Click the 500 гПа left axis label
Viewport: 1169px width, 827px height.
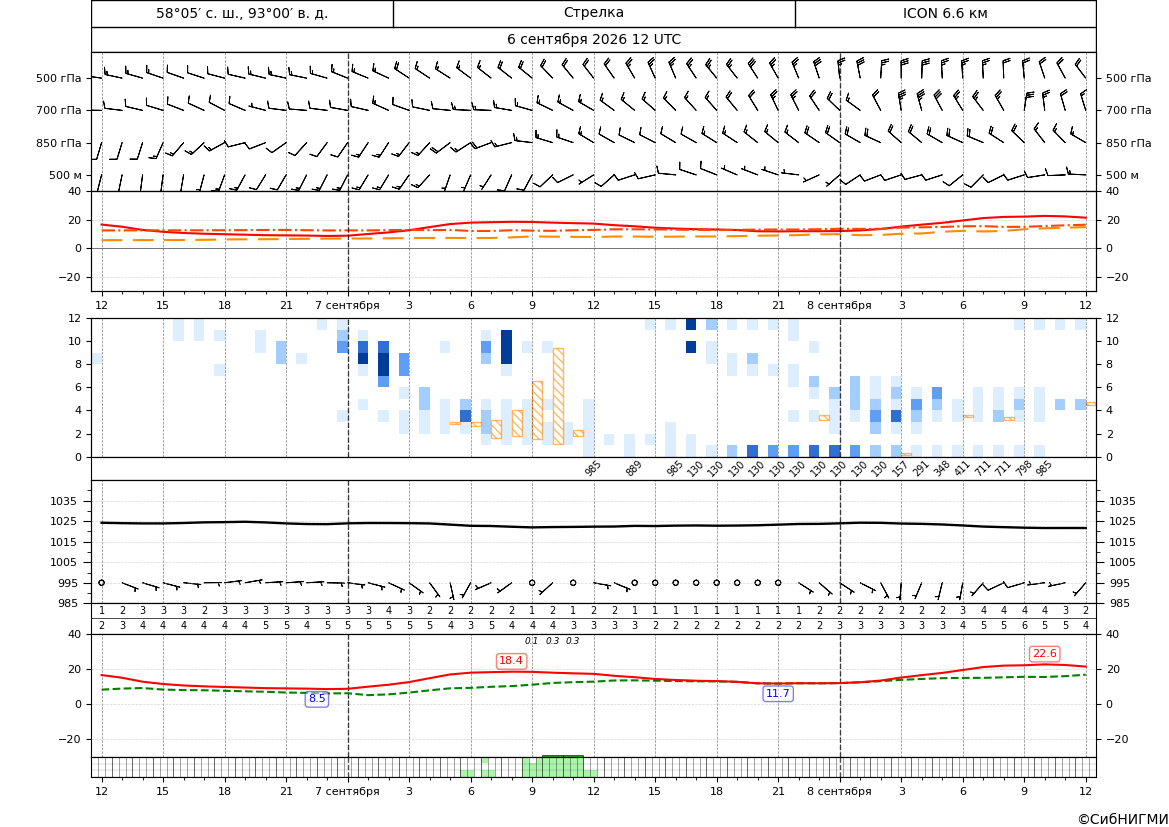(59, 78)
